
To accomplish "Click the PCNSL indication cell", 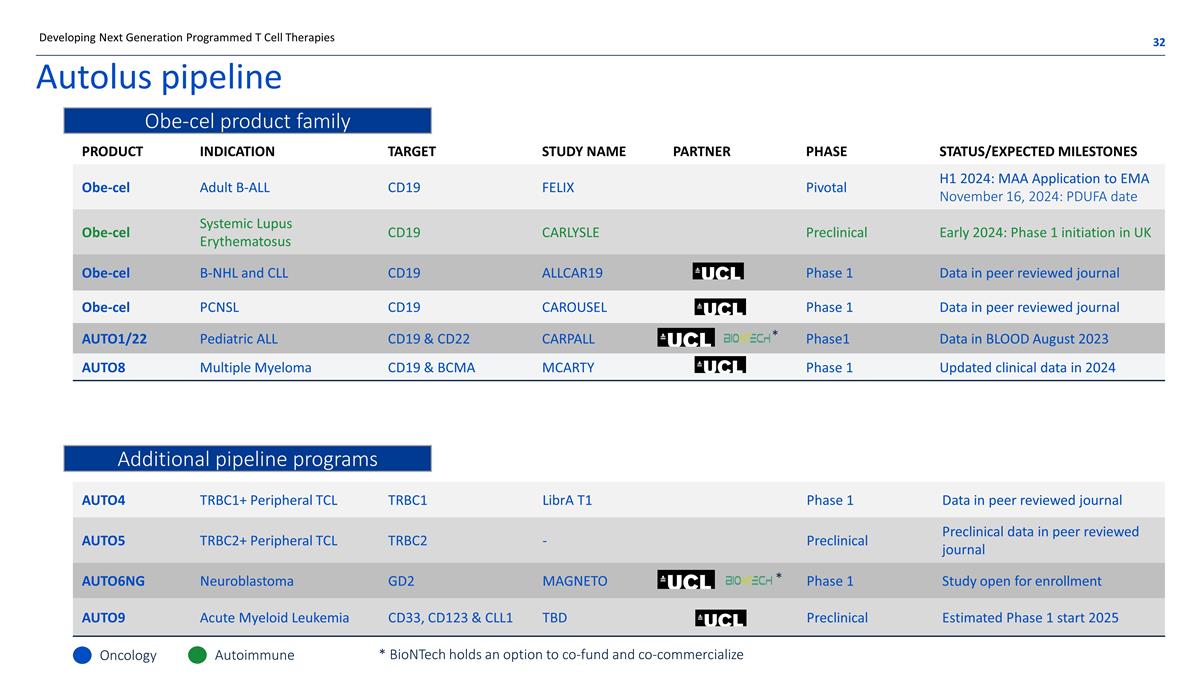I will [219, 307].
